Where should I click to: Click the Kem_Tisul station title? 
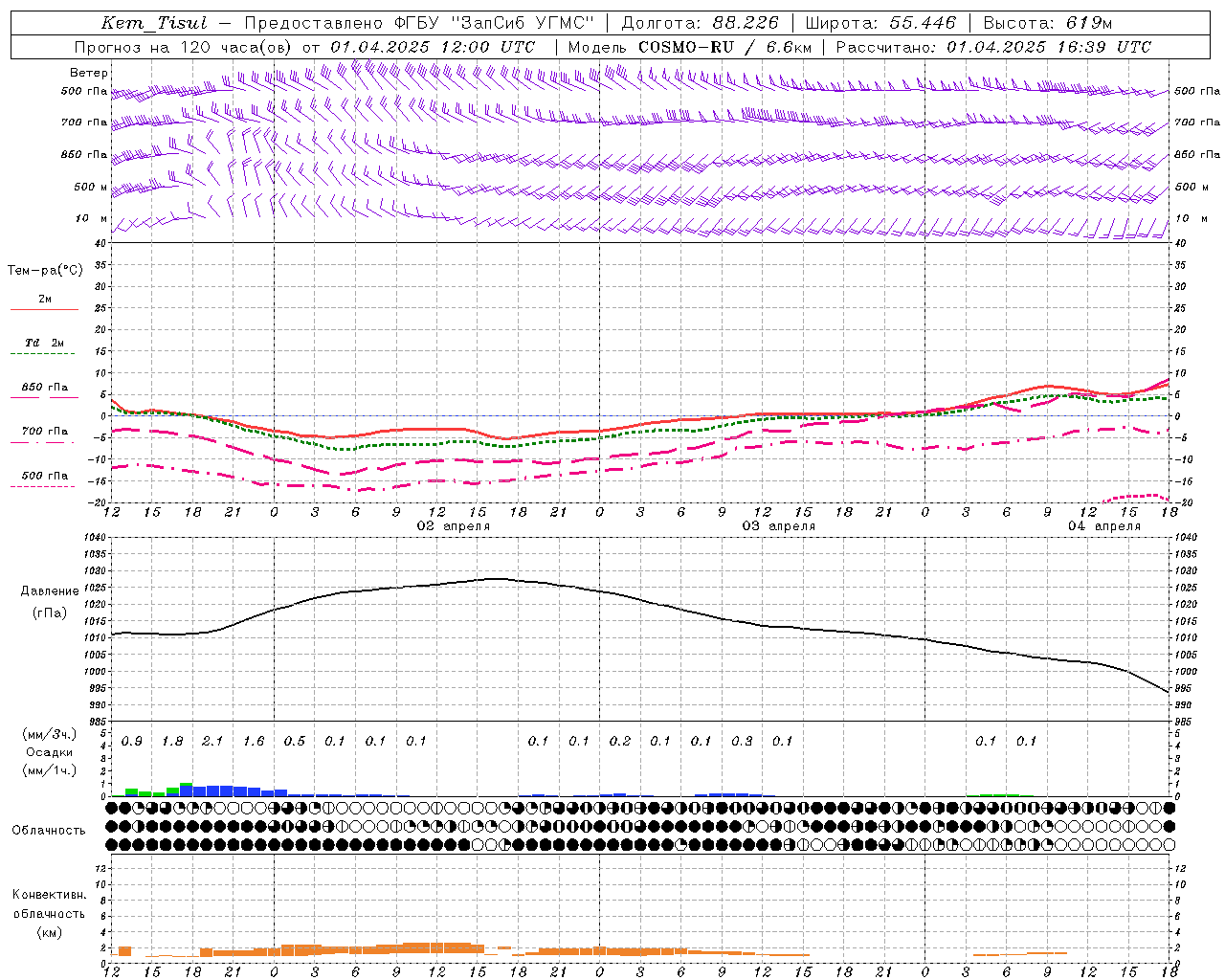154,23
